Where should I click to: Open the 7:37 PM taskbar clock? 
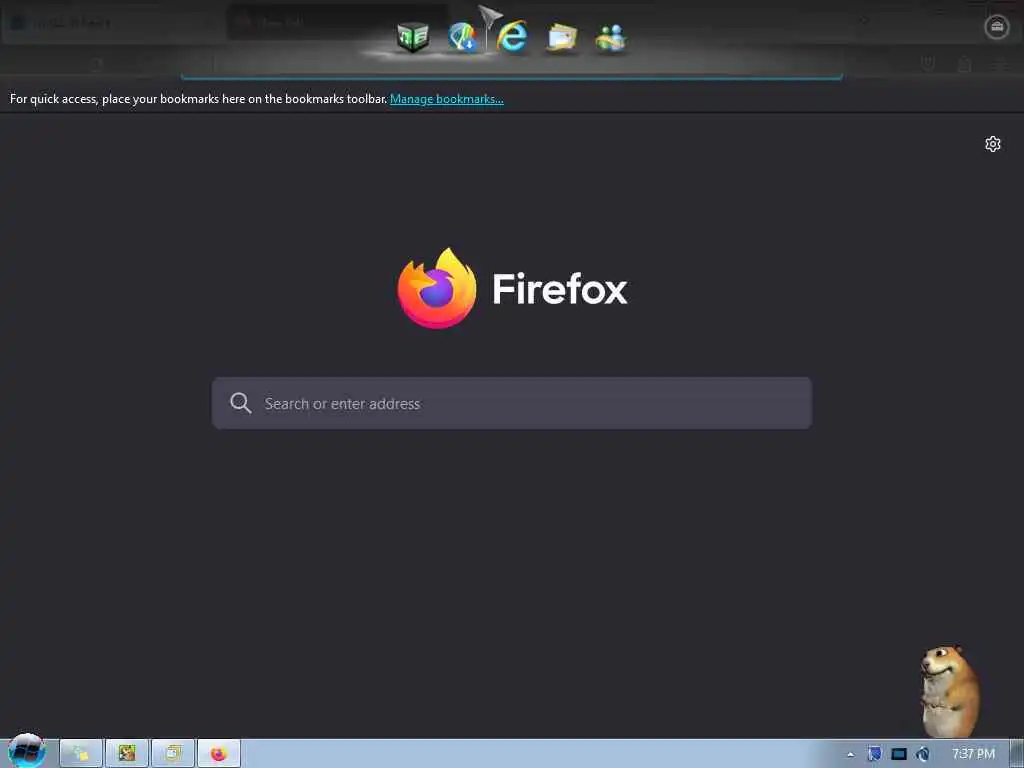tap(973, 754)
